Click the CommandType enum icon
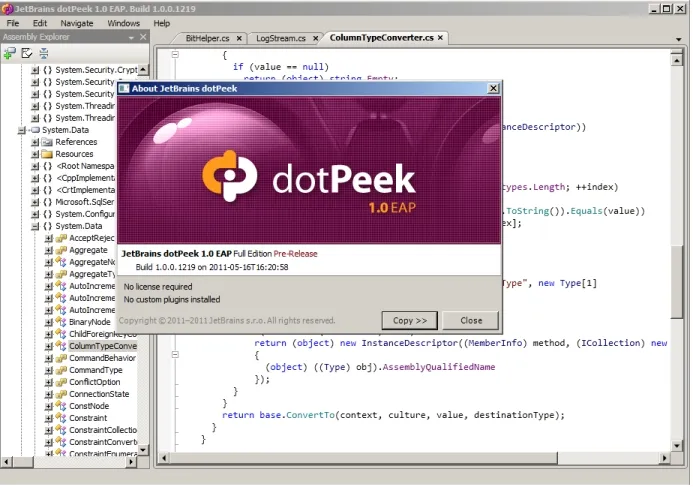 61,370
